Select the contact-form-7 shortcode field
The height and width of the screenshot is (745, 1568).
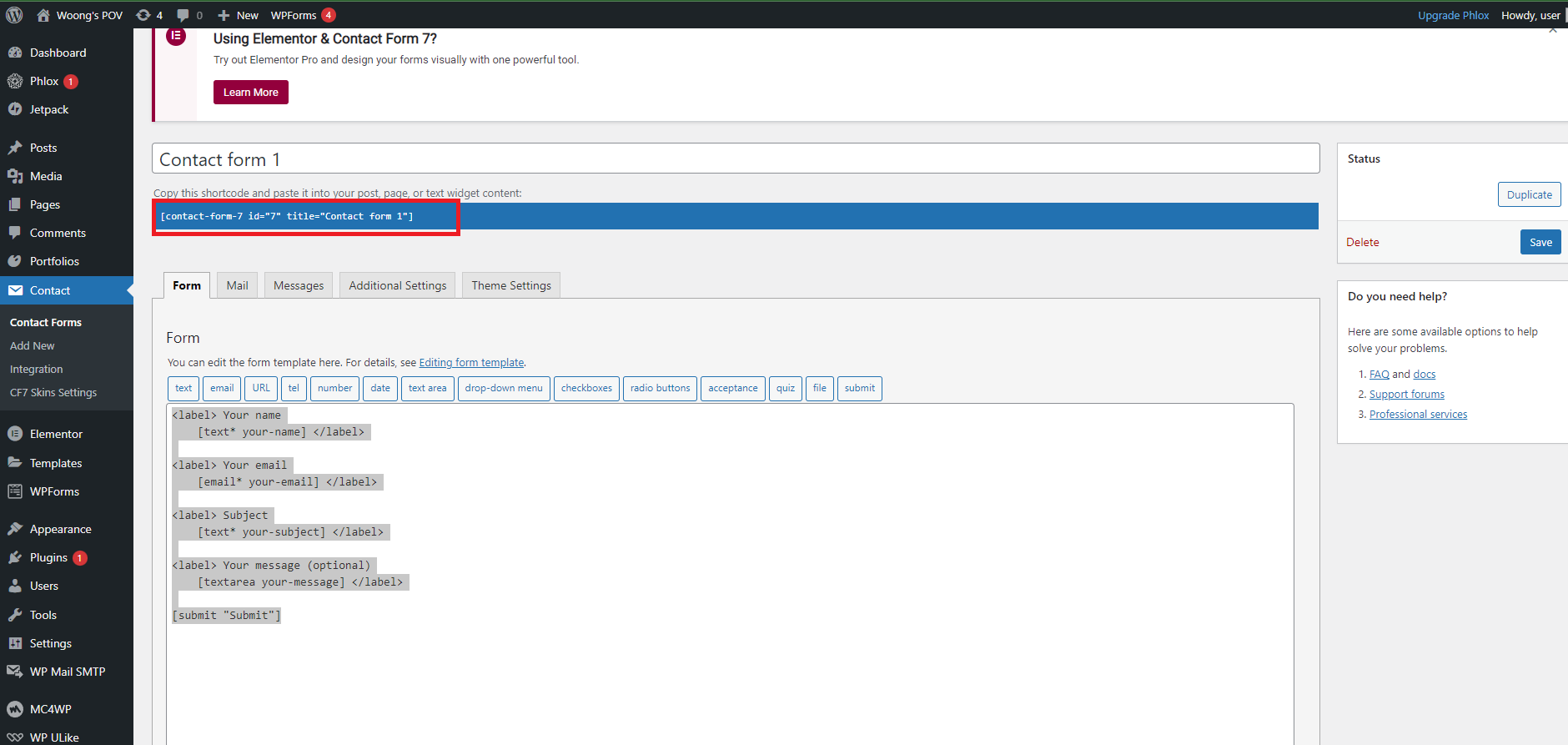(735, 216)
